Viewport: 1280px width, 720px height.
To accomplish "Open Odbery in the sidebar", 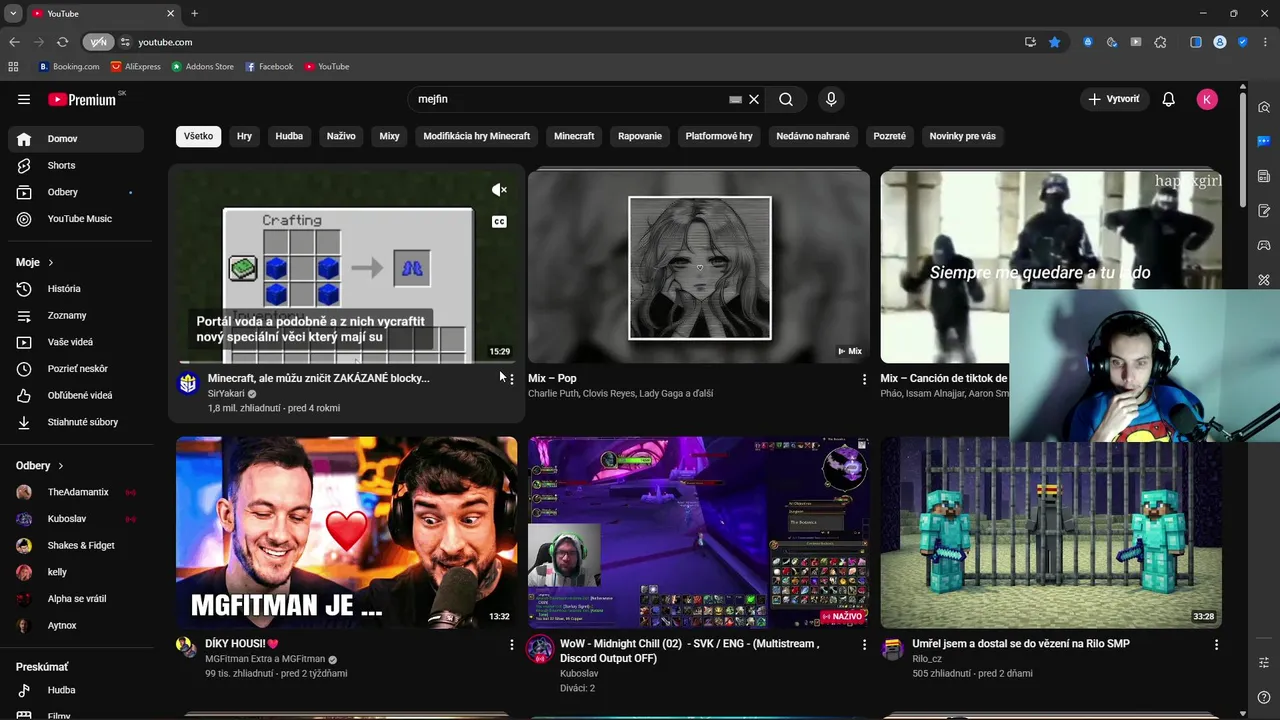I will tap(76, 192).
